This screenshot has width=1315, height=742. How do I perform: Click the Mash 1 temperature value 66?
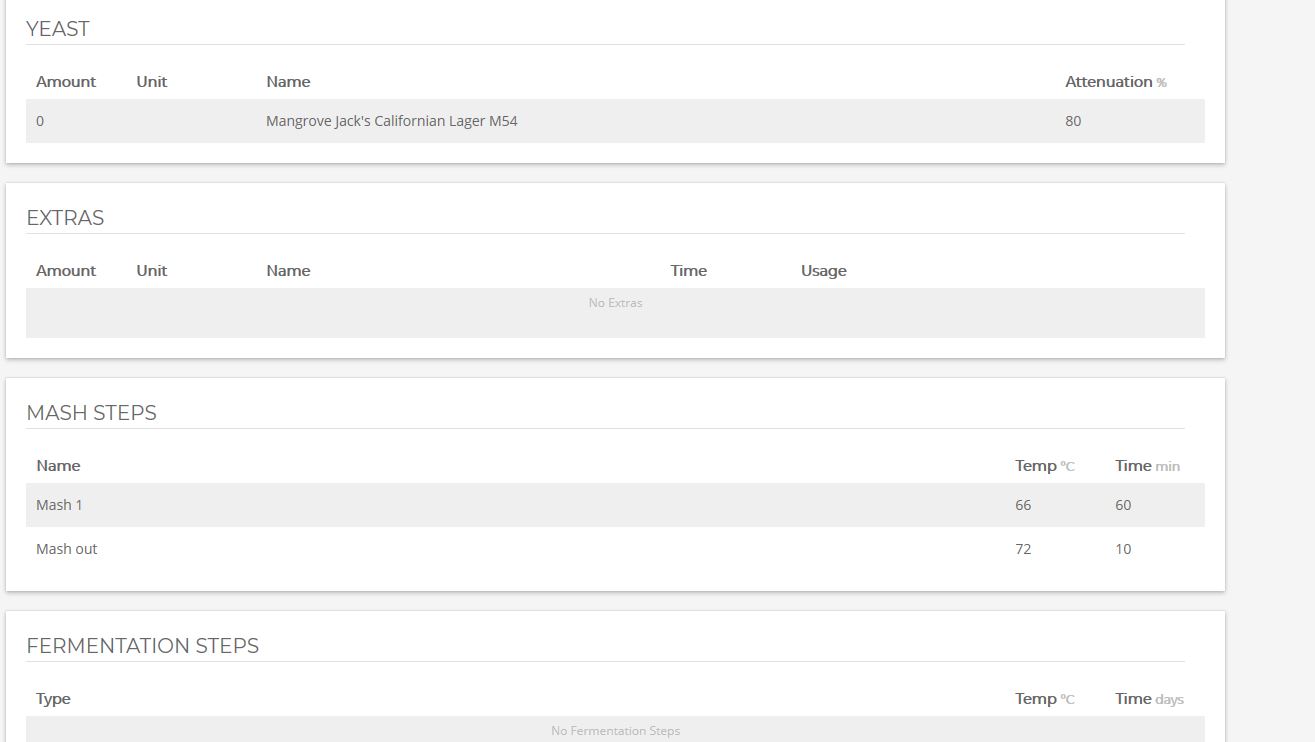[1022, 505]
